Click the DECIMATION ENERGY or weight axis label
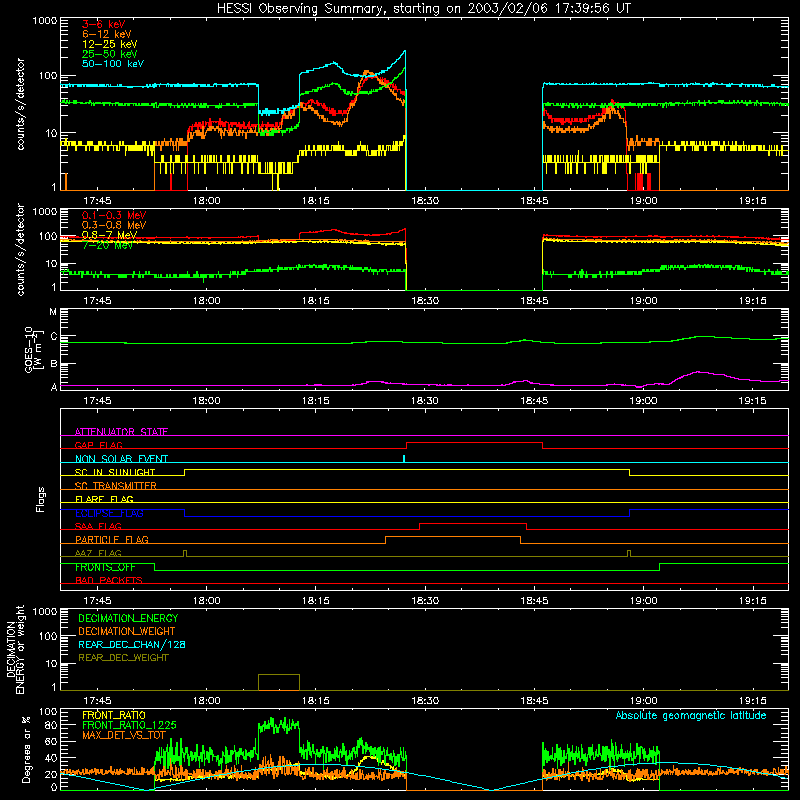Image resolution: width=800 pixels, height=800 pixels. 15,649
